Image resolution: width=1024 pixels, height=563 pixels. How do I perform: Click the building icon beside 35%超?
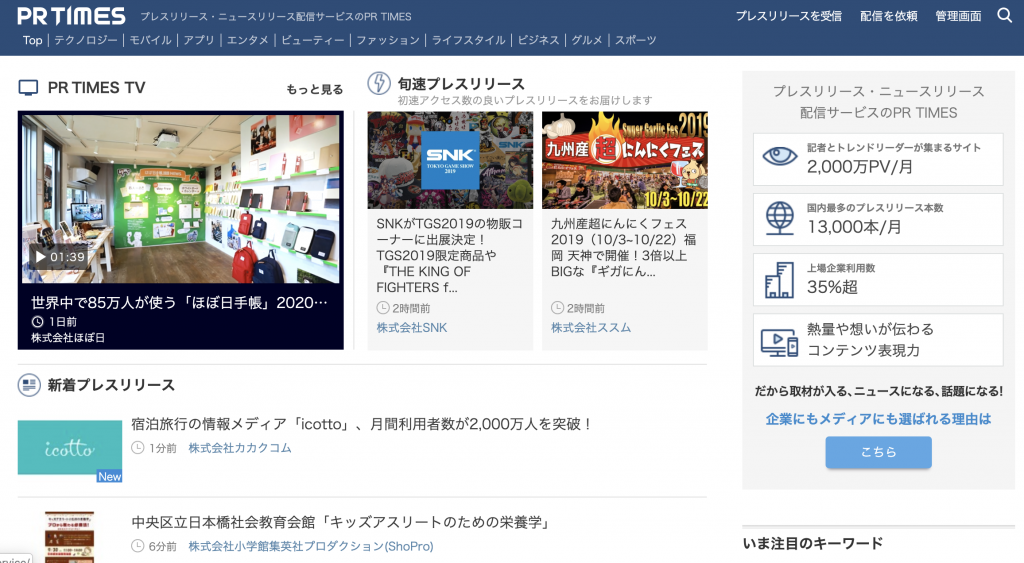(x=780, y=280)
